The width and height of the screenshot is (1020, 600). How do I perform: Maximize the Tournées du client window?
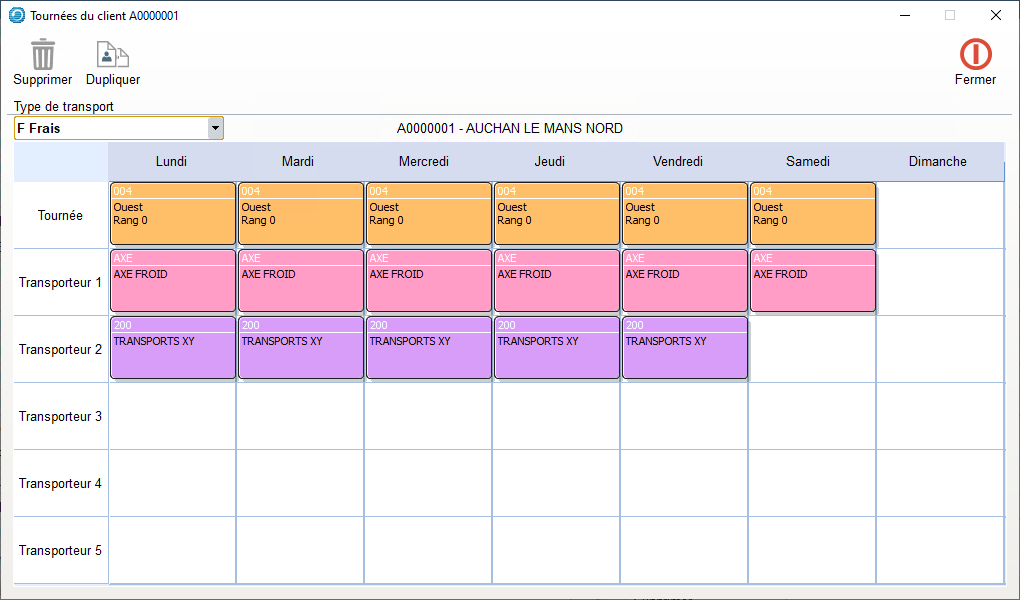point(949,15)
